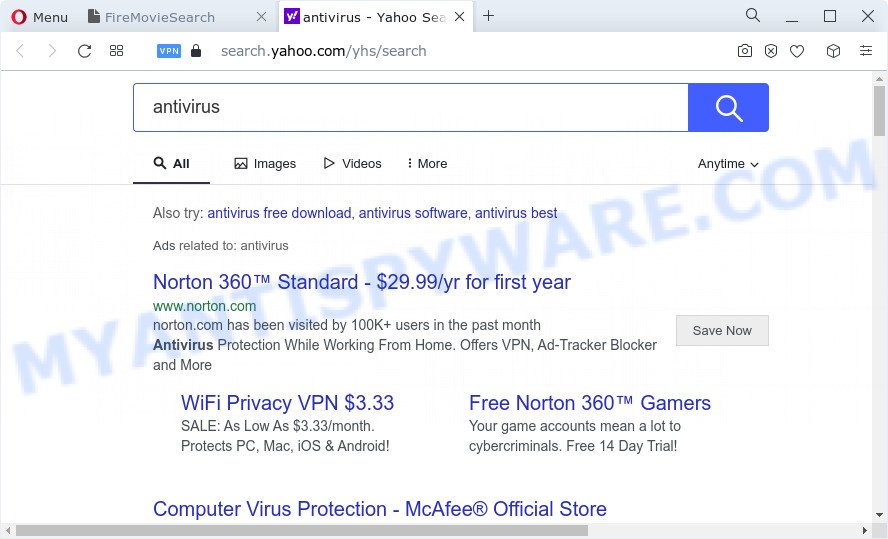Viewport: 888px width, 539px height.
Task: Open Free Norton 360 Gamers link
Action: coord(590,403)
